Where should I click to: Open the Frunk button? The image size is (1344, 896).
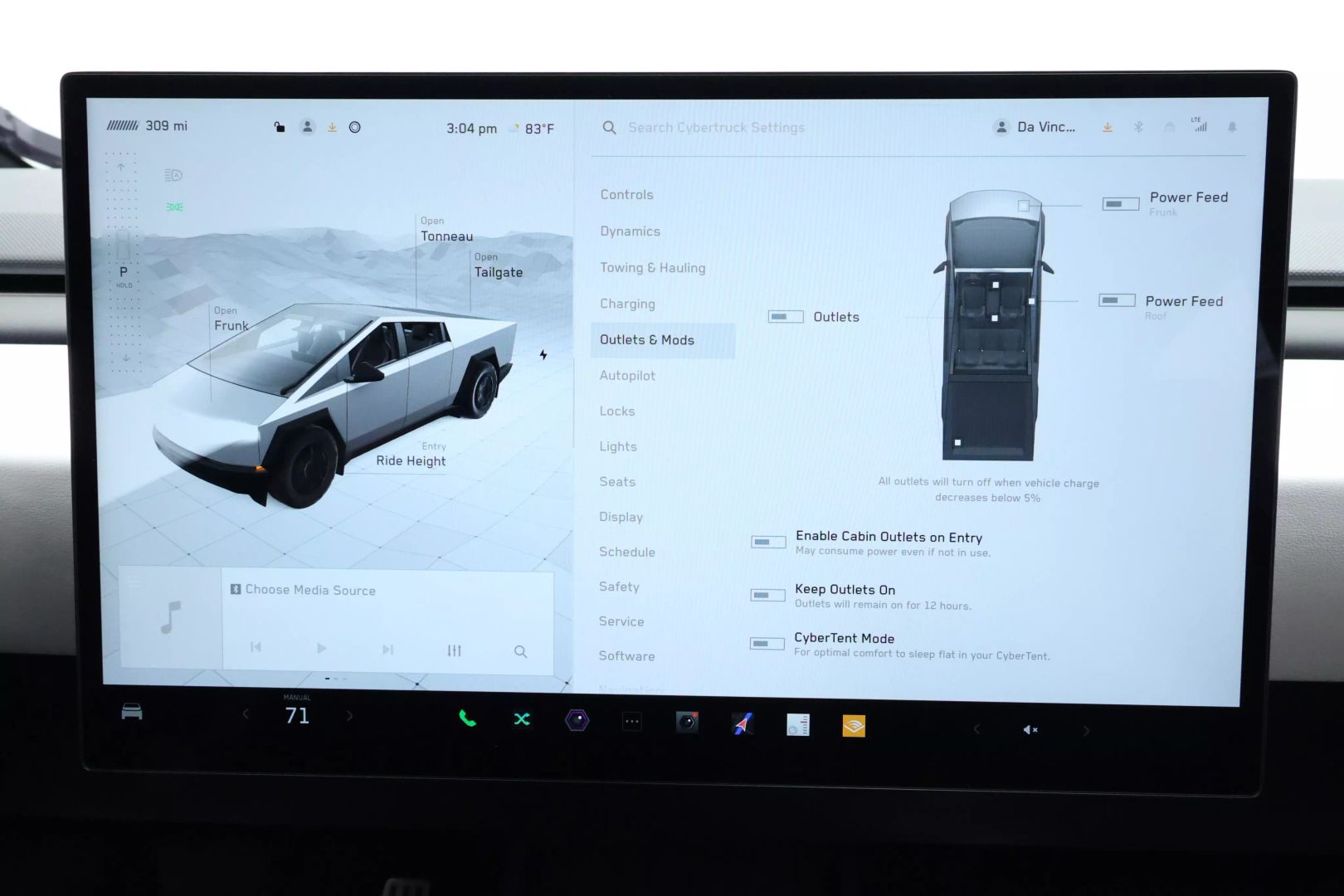click(x=231, y=319)
